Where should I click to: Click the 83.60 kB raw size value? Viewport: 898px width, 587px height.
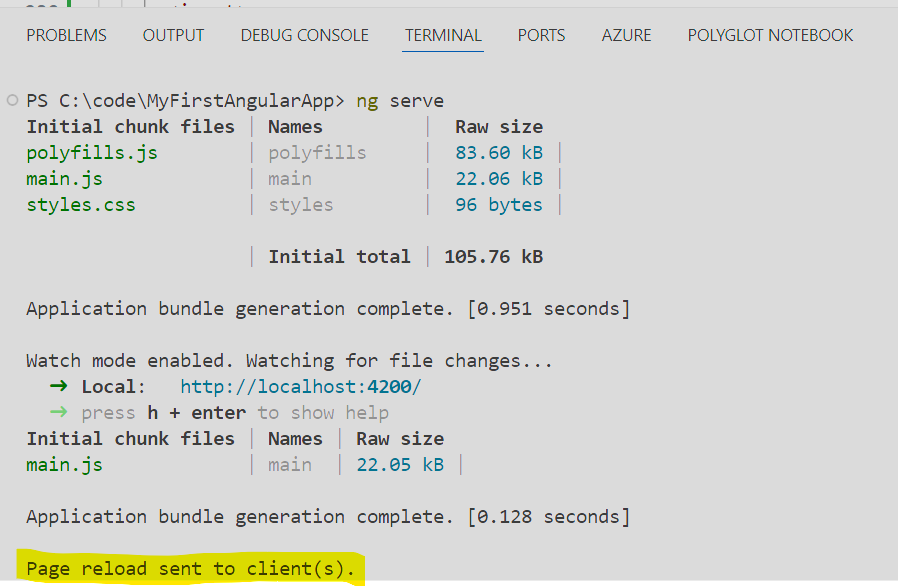(498, 153)
